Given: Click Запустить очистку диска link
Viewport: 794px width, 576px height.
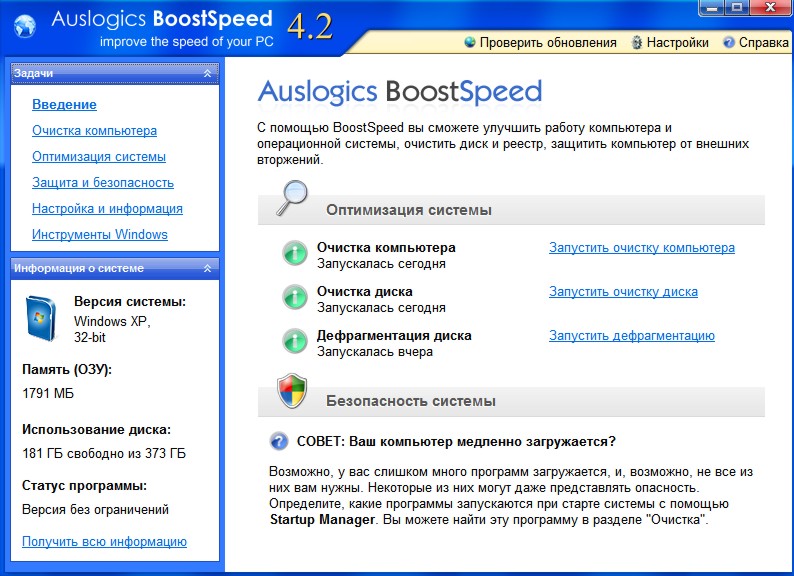Looking at the screenshot, I should [x=623, y=292].
